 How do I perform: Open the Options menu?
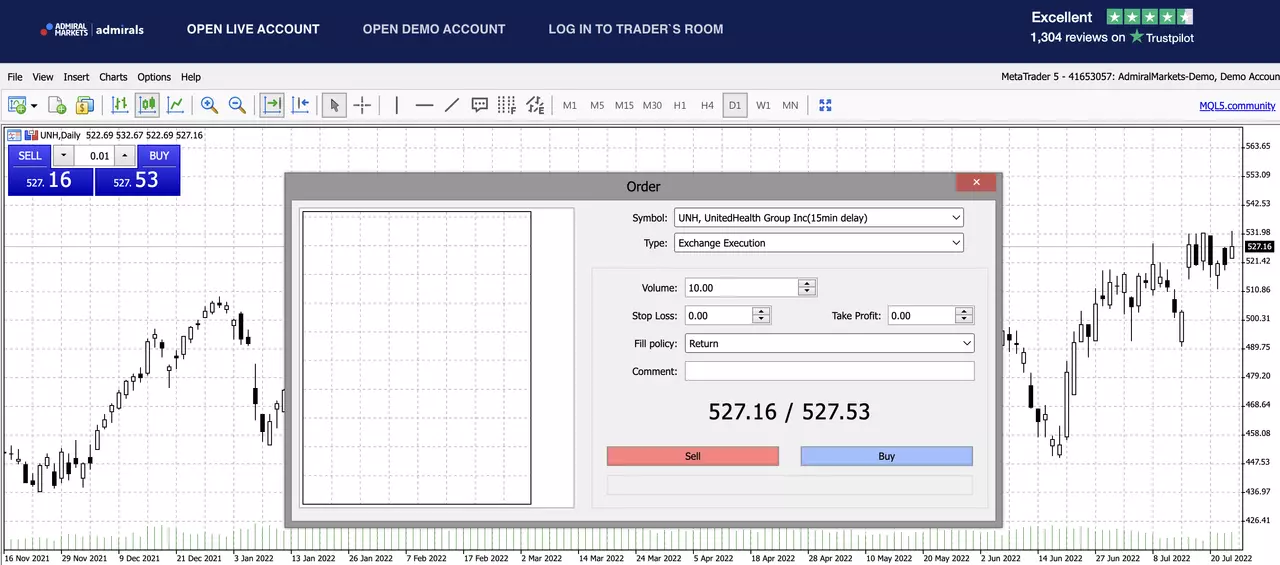154,77
